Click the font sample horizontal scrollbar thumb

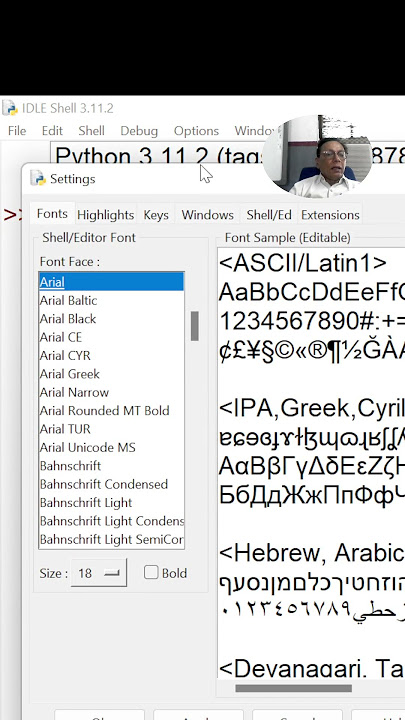(293, 688)
